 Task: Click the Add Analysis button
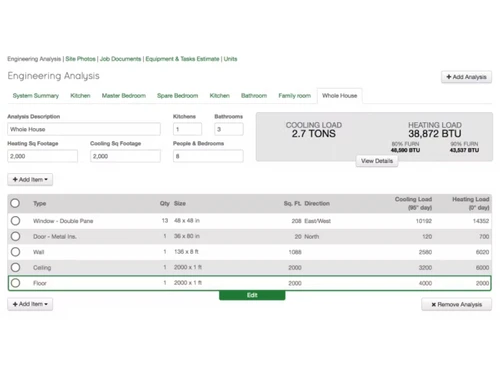(466, 77)
